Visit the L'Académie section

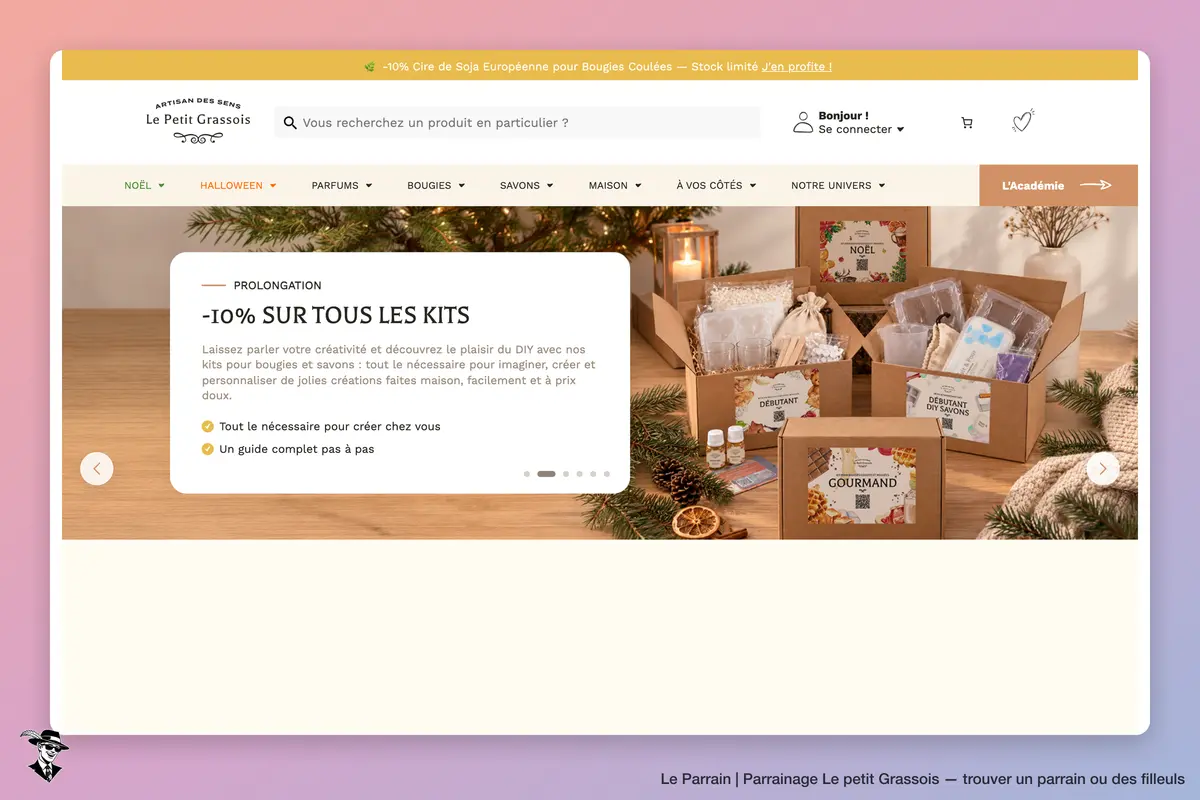click(x=1058, y=185)
